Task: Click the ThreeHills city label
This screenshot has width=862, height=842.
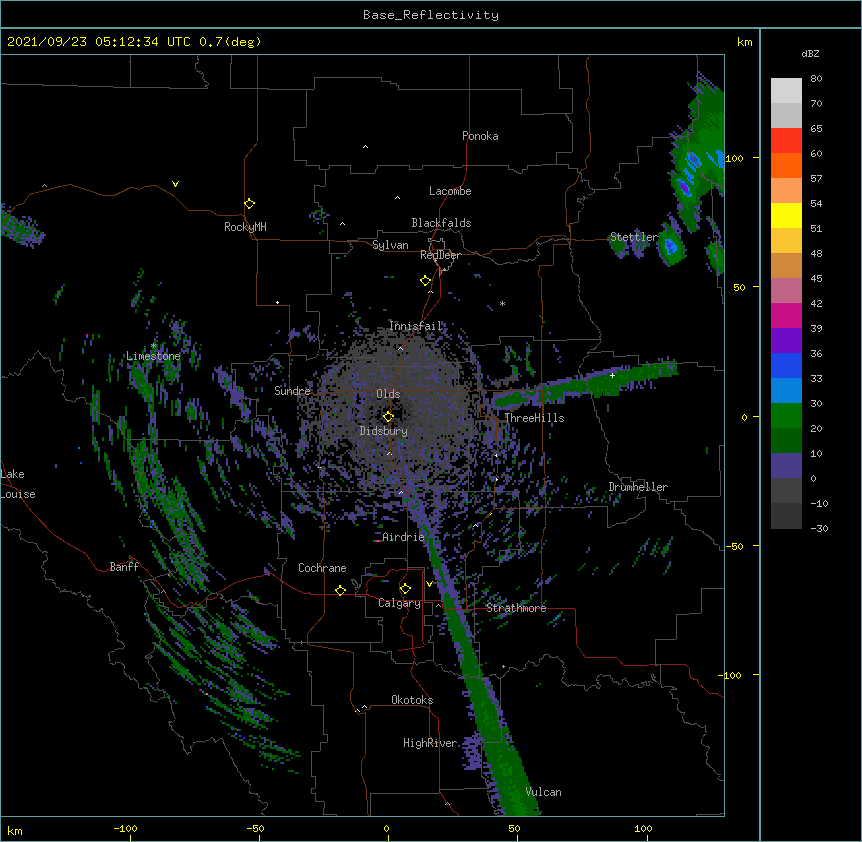Action: point(534,418)
